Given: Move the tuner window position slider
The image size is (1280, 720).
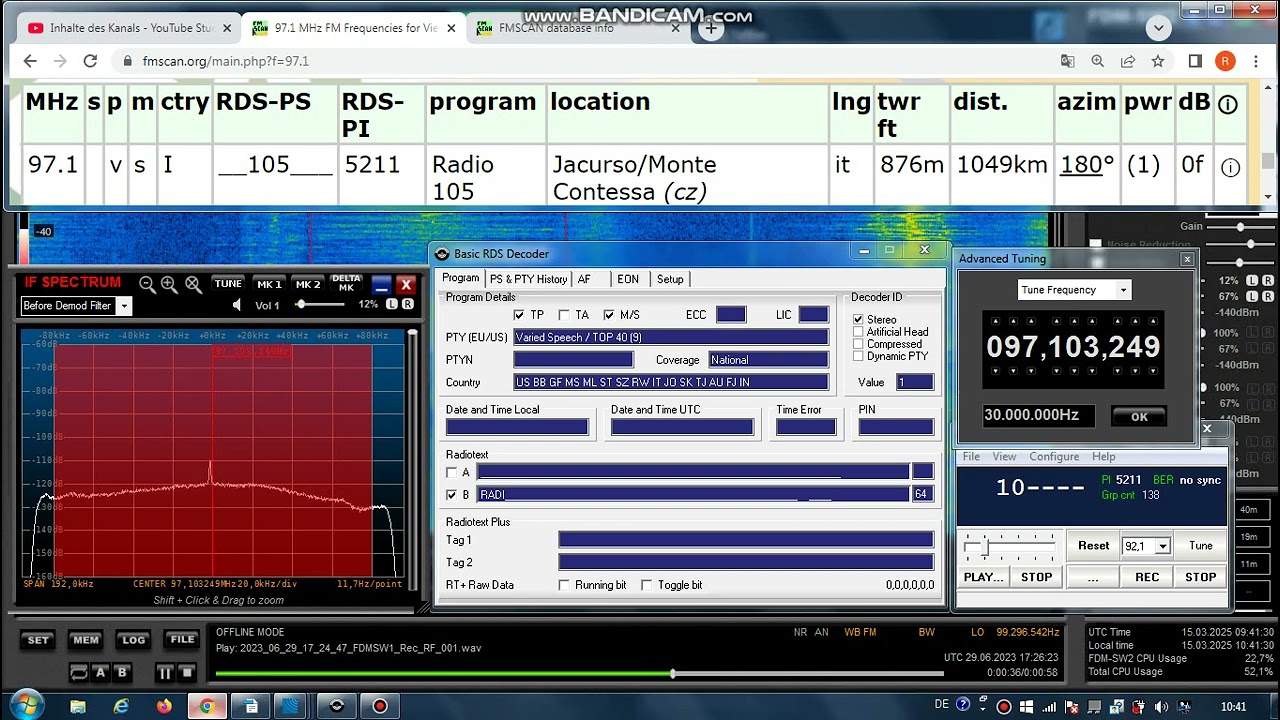Looking at the screenshot, I should (984, 546).
